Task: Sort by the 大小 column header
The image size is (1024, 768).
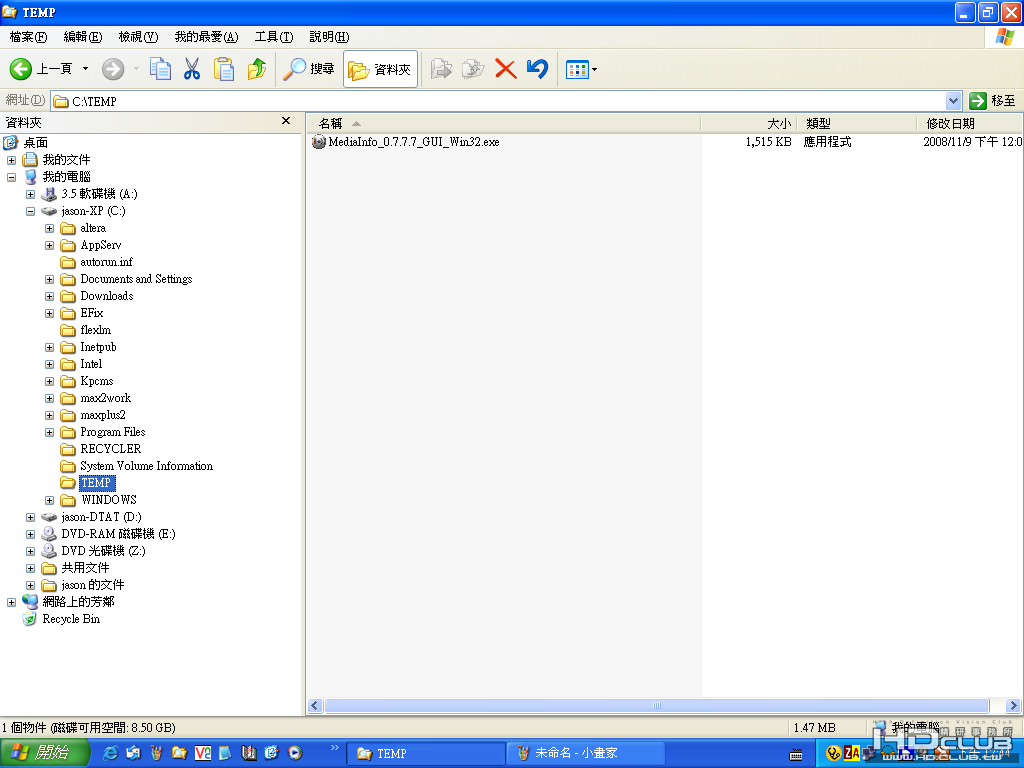Action: [x=748, y=123]
